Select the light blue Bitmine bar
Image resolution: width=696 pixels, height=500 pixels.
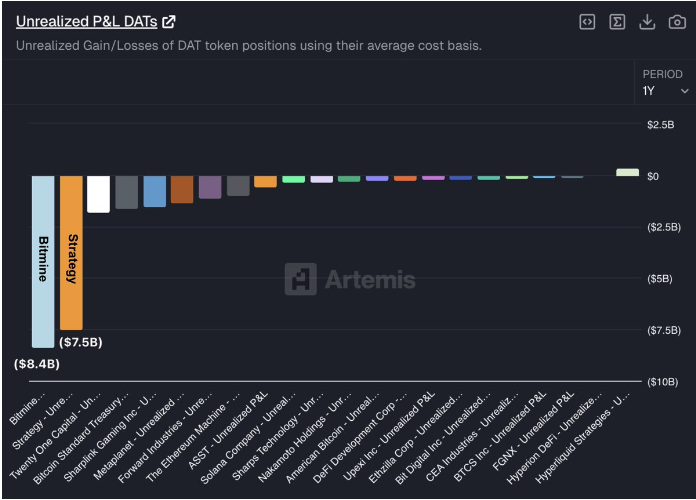(43, 260)
